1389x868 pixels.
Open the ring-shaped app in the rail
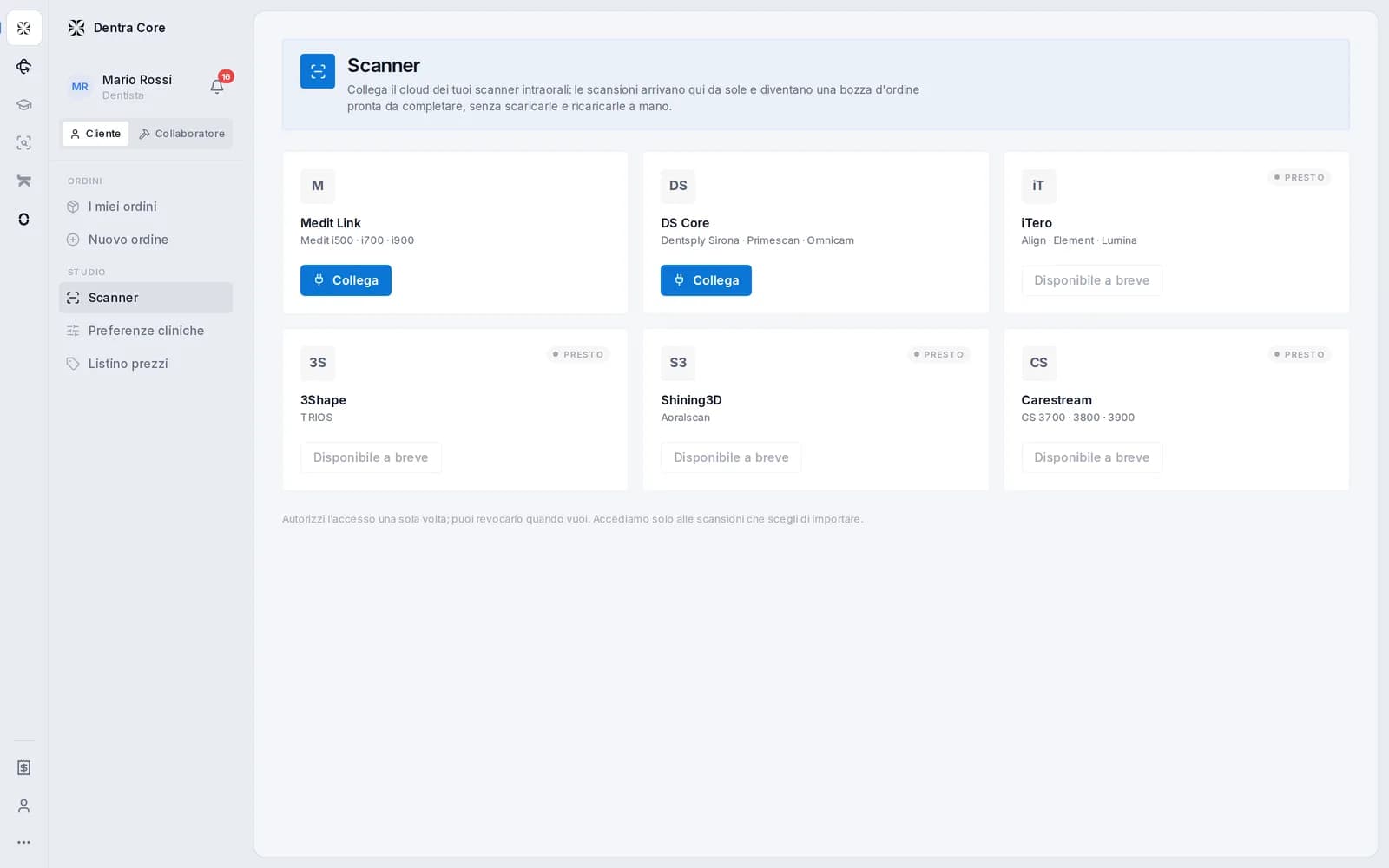[24, 220]
